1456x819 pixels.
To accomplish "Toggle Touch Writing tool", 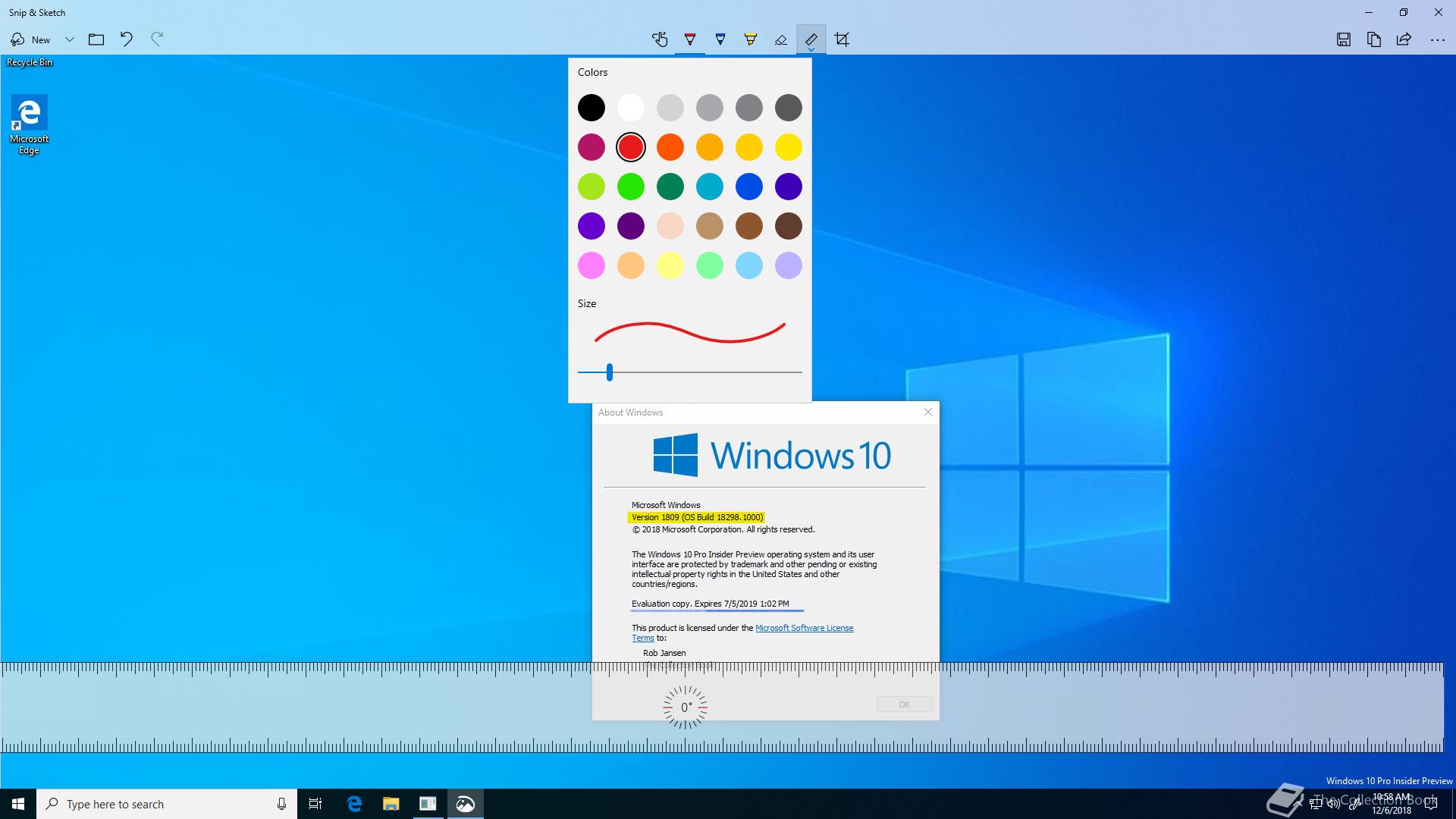I will 660,39.
